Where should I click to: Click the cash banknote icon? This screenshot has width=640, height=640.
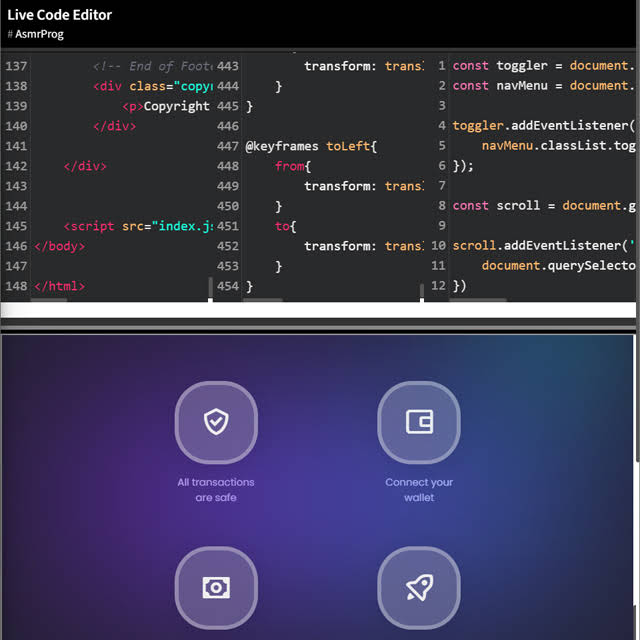point(216,588)
